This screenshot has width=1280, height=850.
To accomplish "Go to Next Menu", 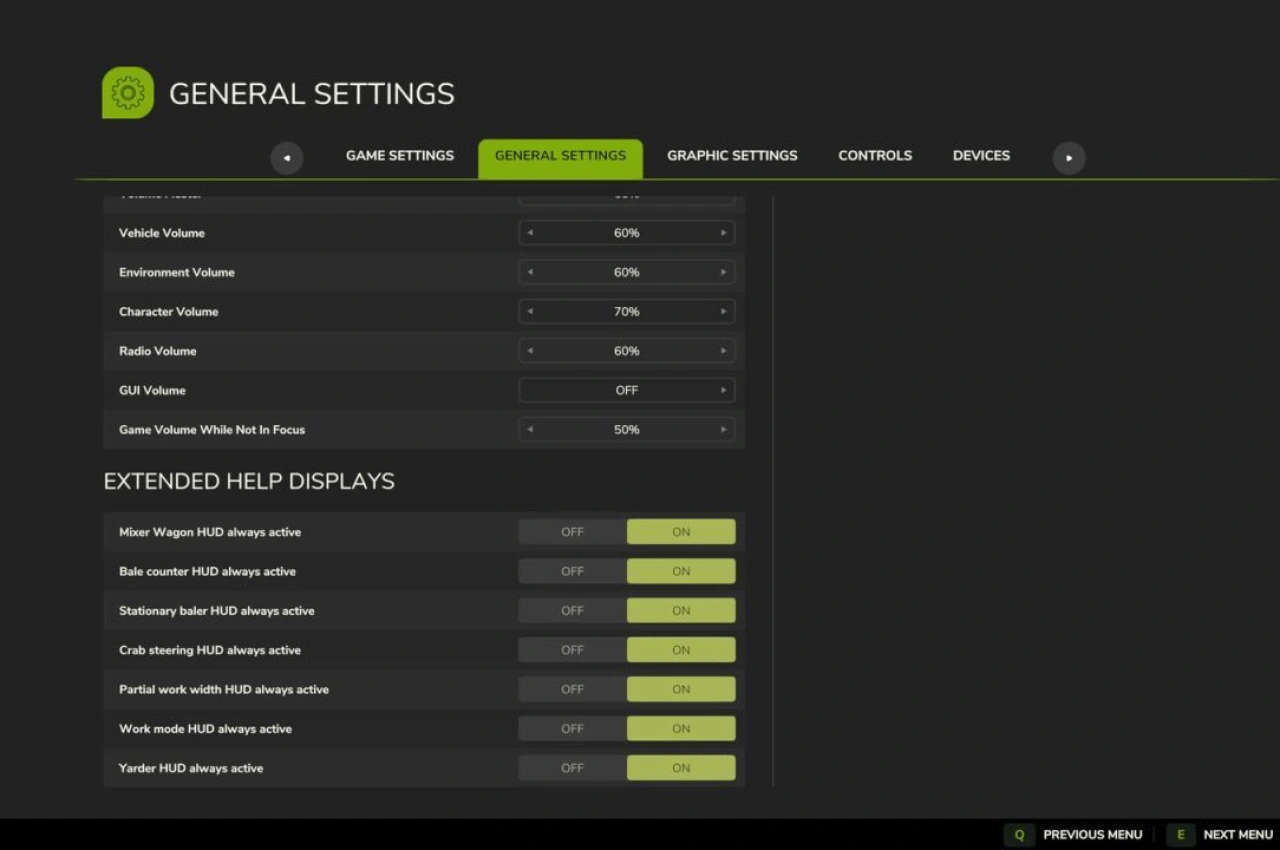I will [x=1238, y=834].
